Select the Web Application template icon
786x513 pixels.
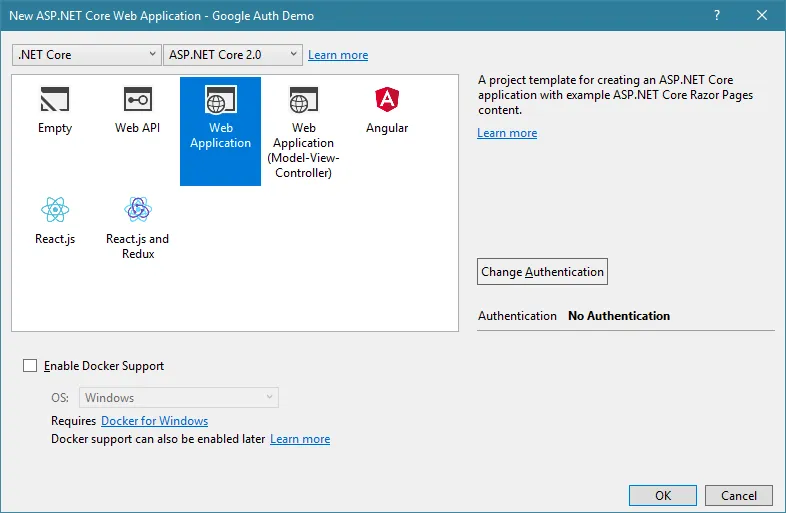click(x=221, y=99)
